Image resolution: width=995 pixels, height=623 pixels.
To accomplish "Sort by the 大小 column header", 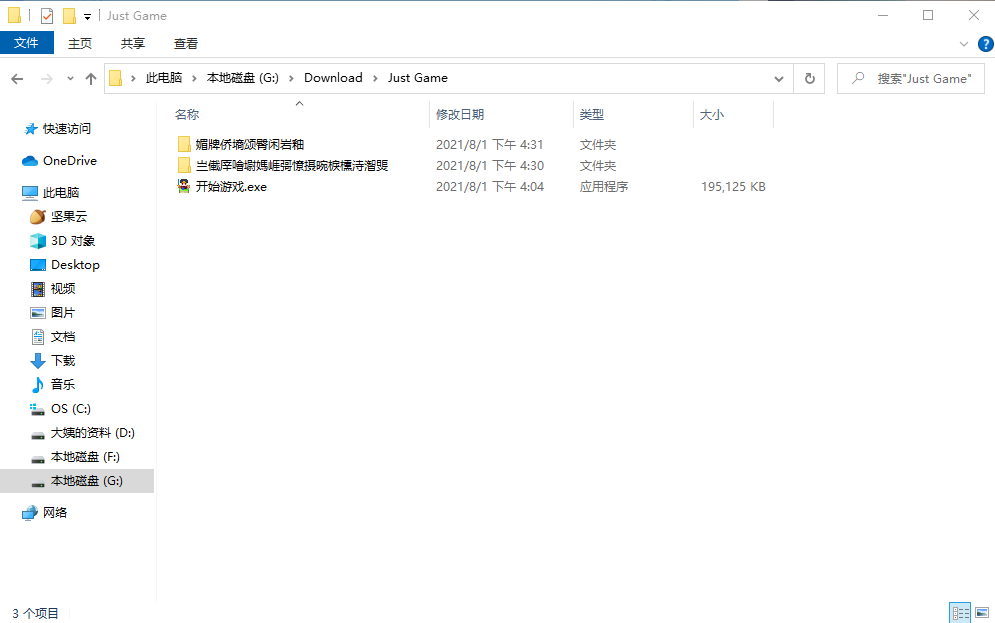I will pos(711,115).
